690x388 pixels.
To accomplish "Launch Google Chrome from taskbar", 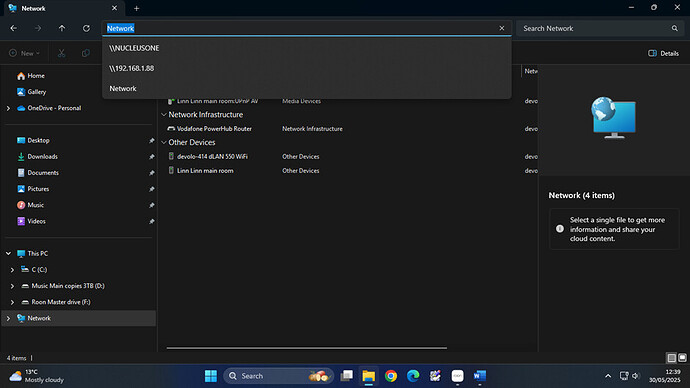I will (x=391, y=376).
